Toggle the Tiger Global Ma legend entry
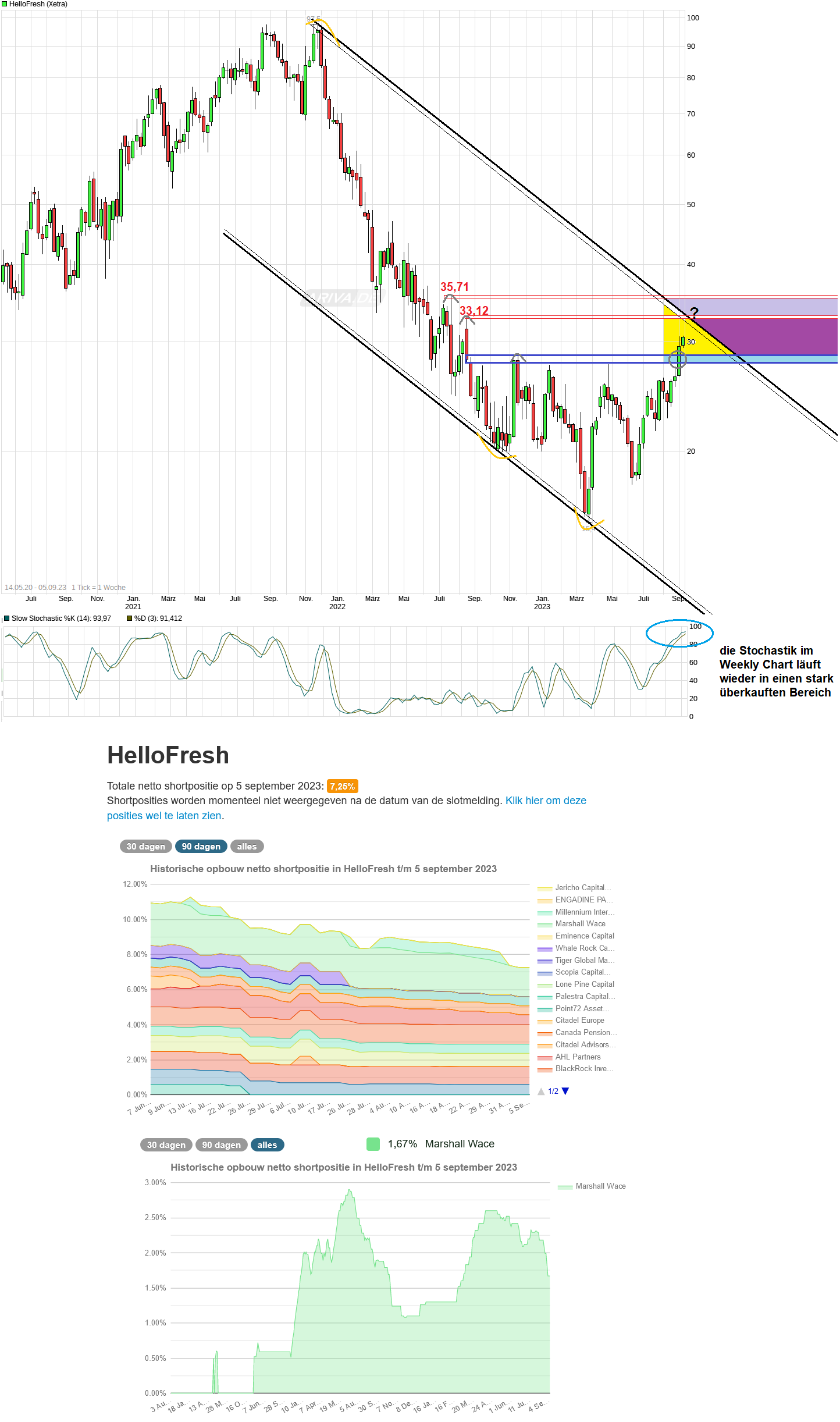 coord(576,961)
